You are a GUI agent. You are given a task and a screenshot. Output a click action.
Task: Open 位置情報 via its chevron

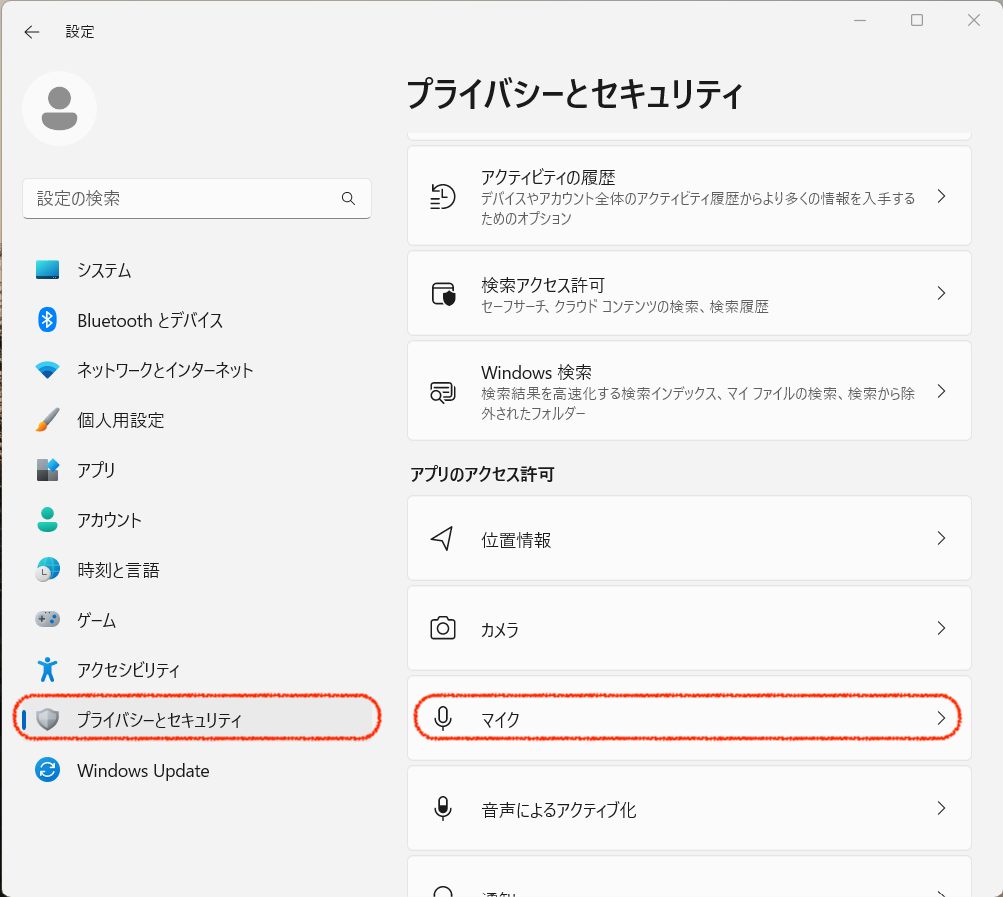pos(941,538)
